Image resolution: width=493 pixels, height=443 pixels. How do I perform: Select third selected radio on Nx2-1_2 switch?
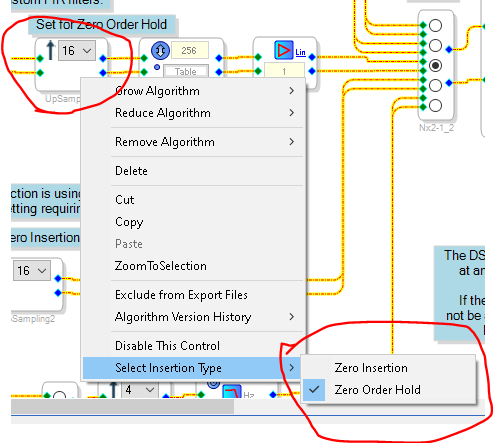[435, 65]
